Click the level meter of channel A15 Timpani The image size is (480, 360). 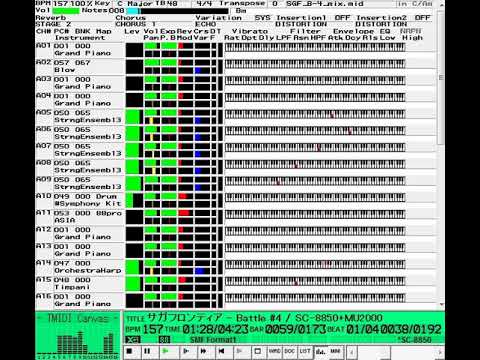coord(133,284)
